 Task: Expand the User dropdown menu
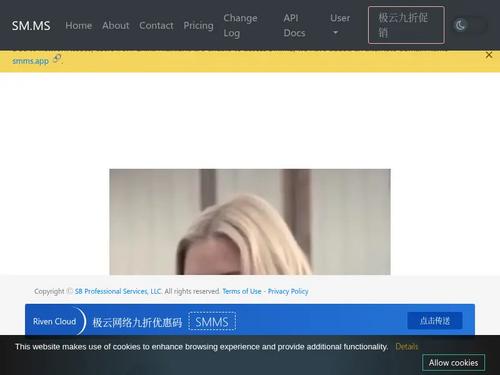coord(340,25)
